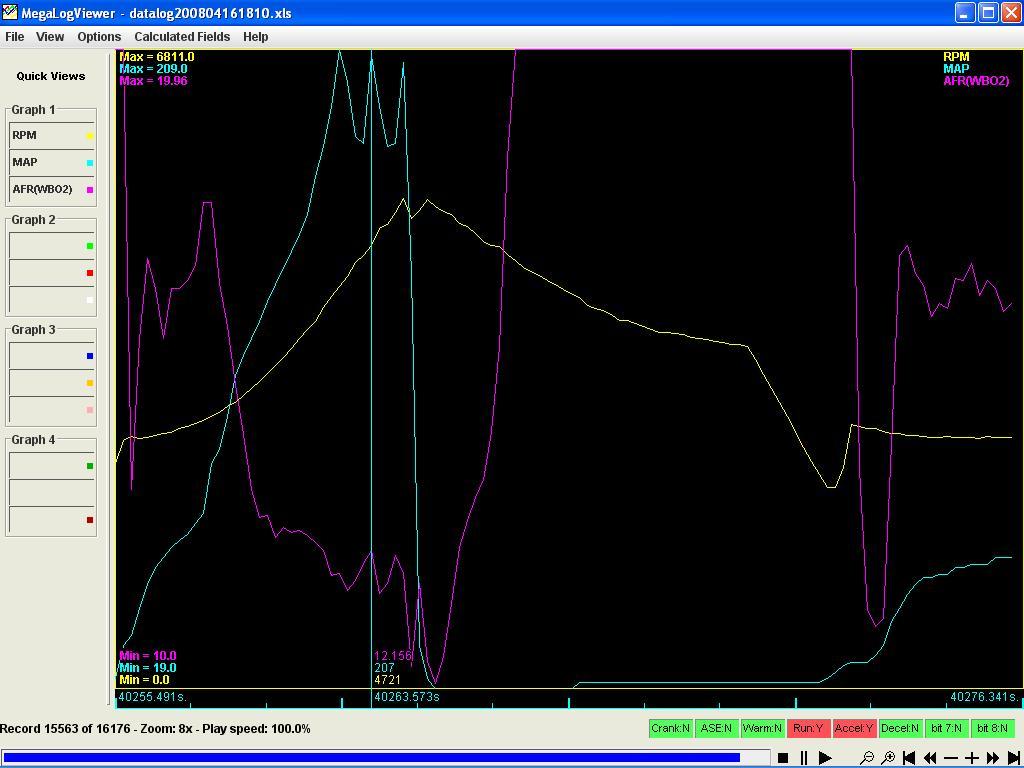
Task: Jump to the last record icon
Action: (x=1013, y=758)
